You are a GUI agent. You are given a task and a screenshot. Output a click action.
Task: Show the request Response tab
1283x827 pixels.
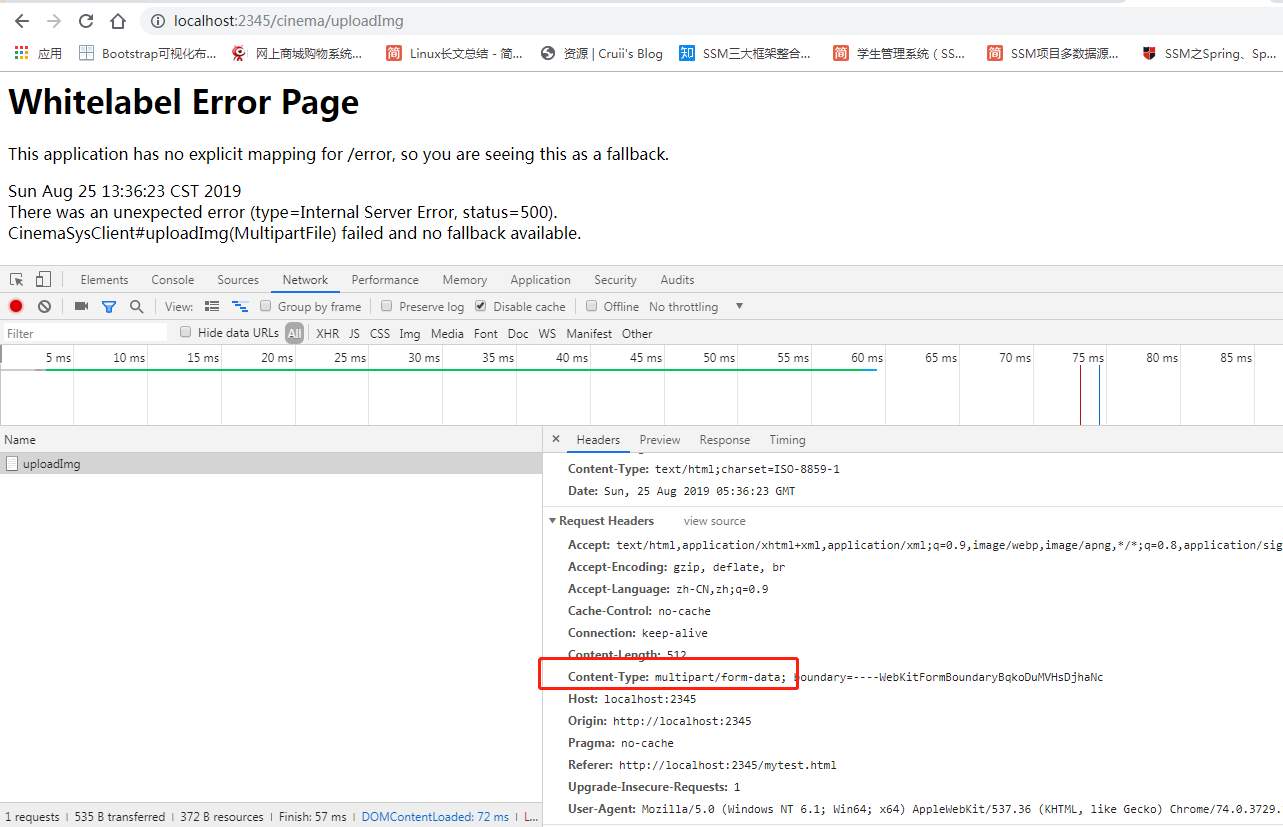725,440
